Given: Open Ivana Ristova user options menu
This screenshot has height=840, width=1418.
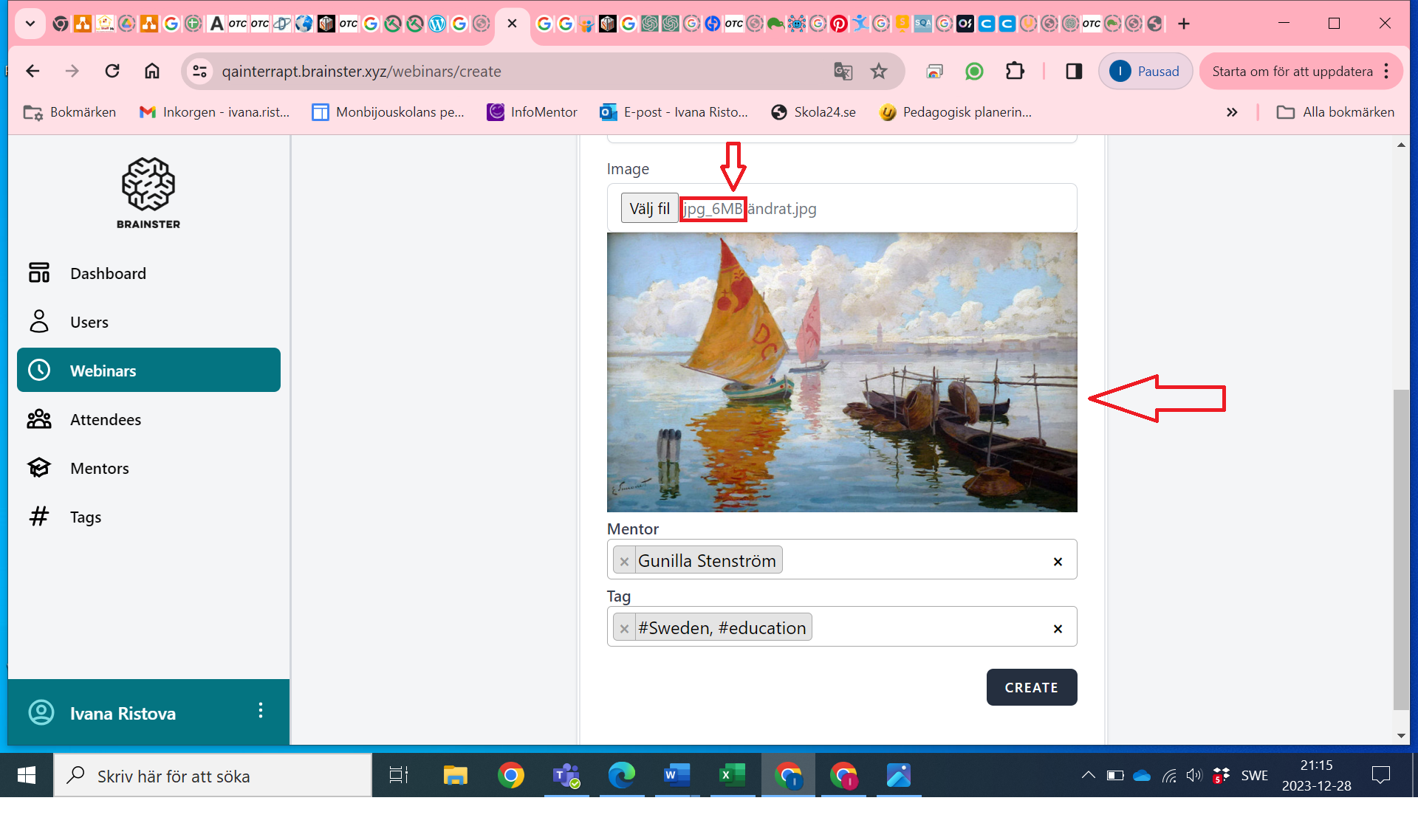Looking at the screenshot, I should coord(261,711).
